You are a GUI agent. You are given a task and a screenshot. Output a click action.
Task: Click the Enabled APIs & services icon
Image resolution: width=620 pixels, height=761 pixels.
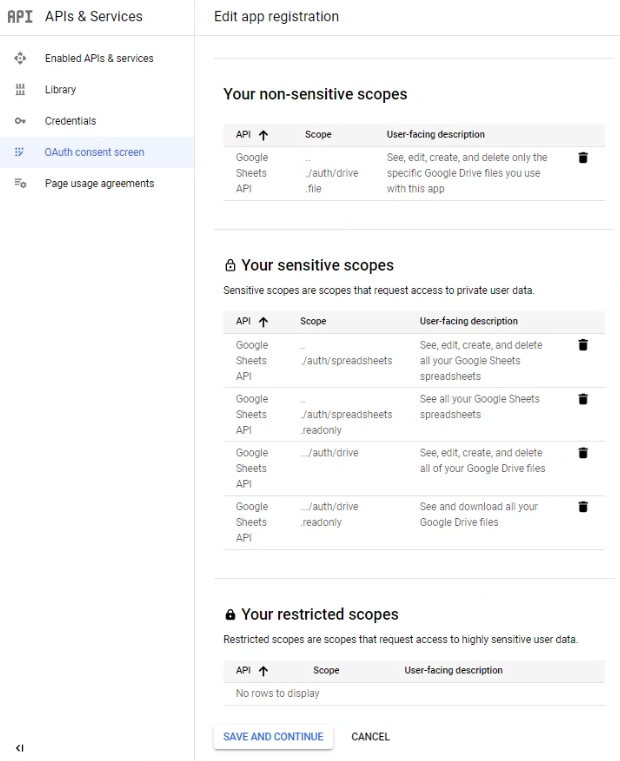pyautogui.click(x=19, y=58)
